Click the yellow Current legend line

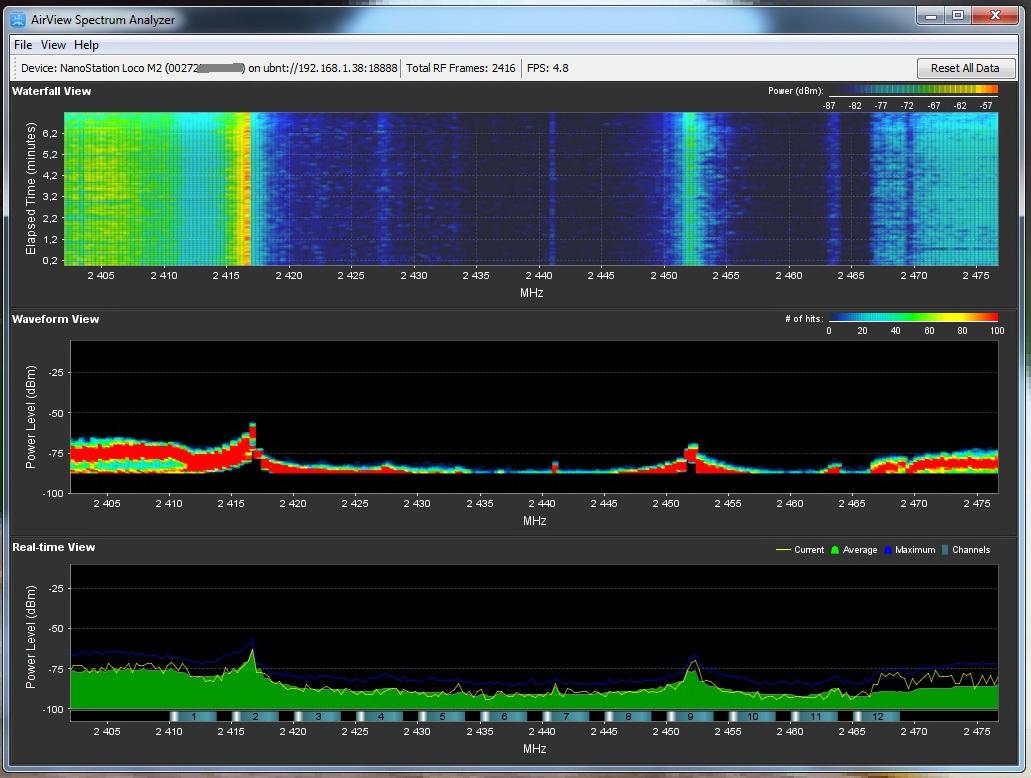(x=784, y=550)
